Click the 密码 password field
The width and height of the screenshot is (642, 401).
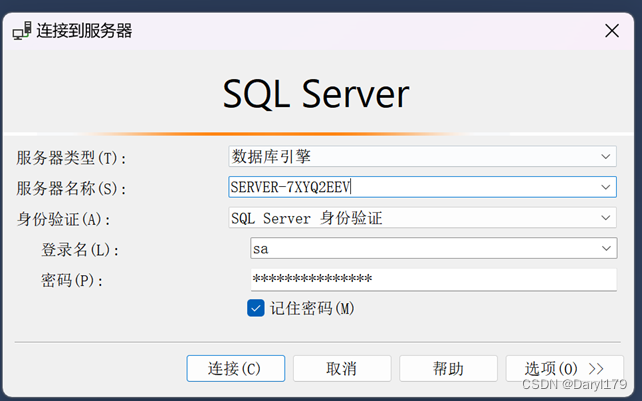[x=434, y=279]
